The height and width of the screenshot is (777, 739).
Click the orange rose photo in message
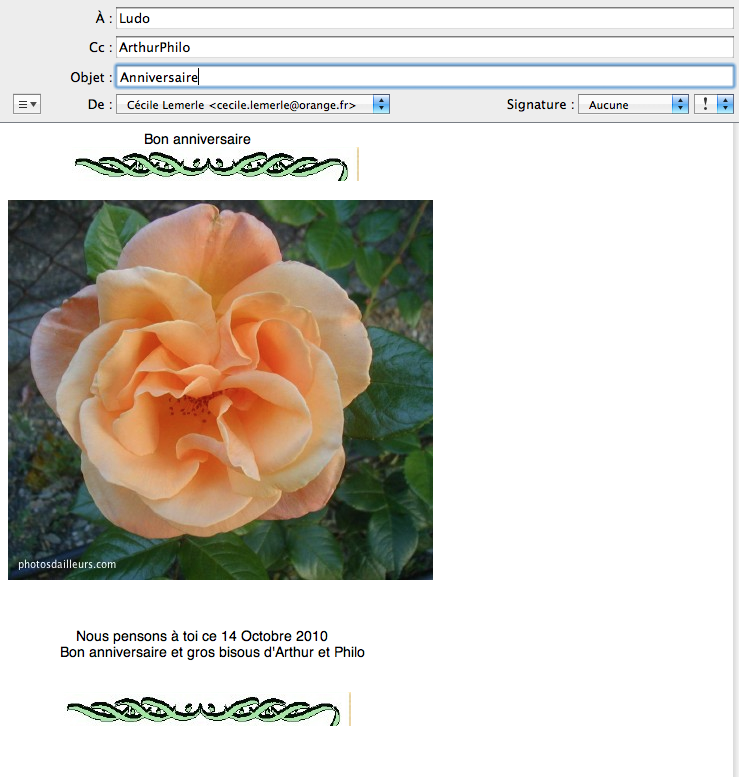[x=221, y=390]
